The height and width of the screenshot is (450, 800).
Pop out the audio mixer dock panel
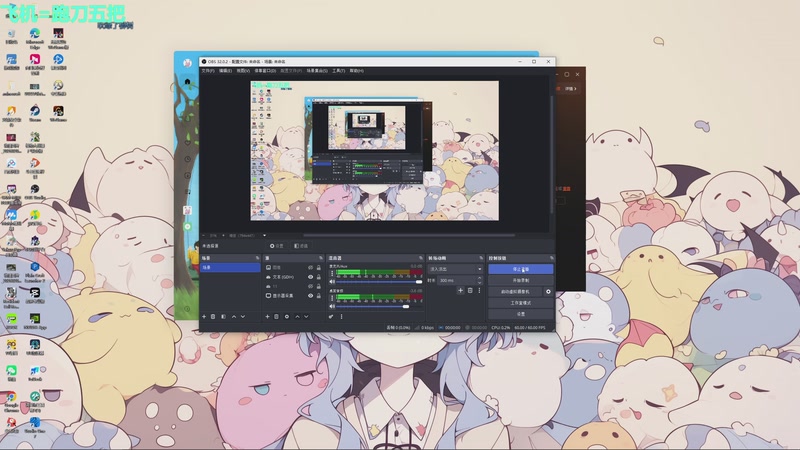(x=421, y=258)
